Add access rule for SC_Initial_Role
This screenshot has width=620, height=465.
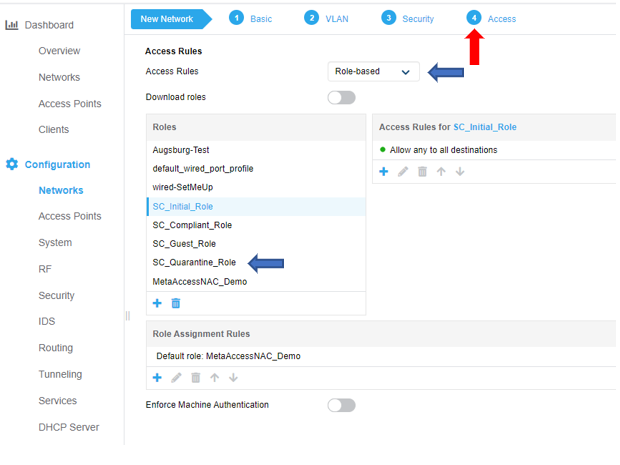384,172
